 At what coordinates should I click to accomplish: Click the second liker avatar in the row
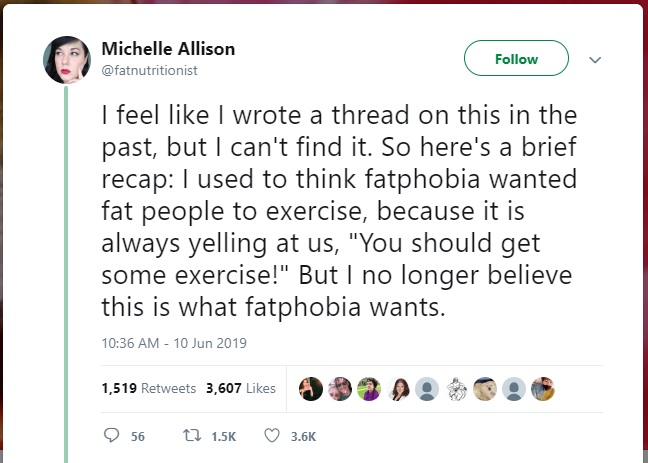pos(341,389)
